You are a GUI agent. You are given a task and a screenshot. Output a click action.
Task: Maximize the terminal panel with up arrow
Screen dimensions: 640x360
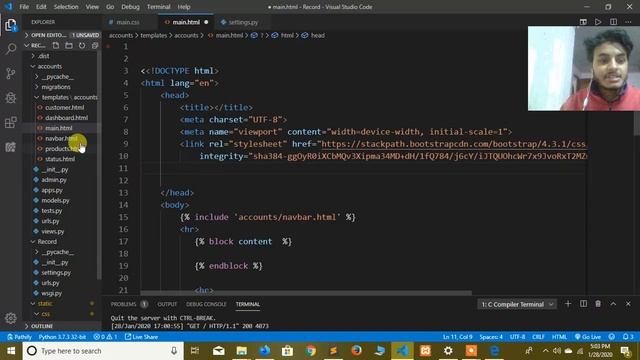[x=613, y=304]
